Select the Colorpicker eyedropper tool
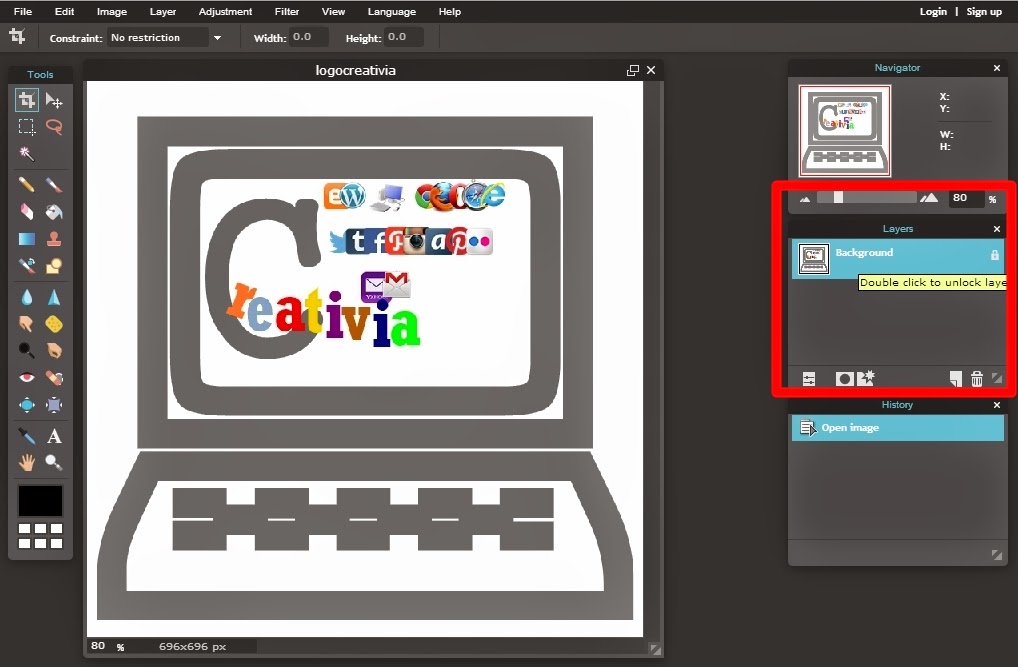Viewport: 1018px width, 667px height. (x=27, y=436)
